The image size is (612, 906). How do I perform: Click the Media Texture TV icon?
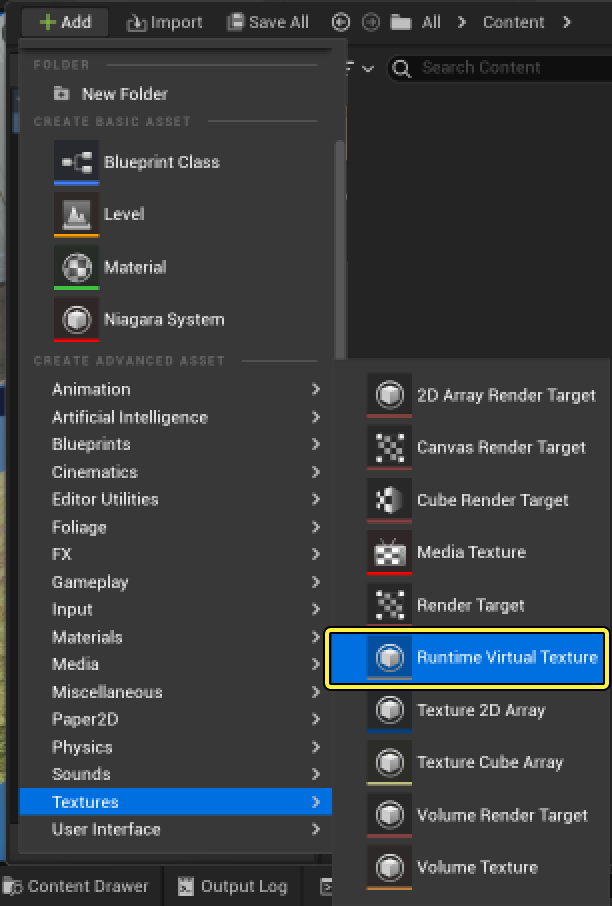coord(390,552)
